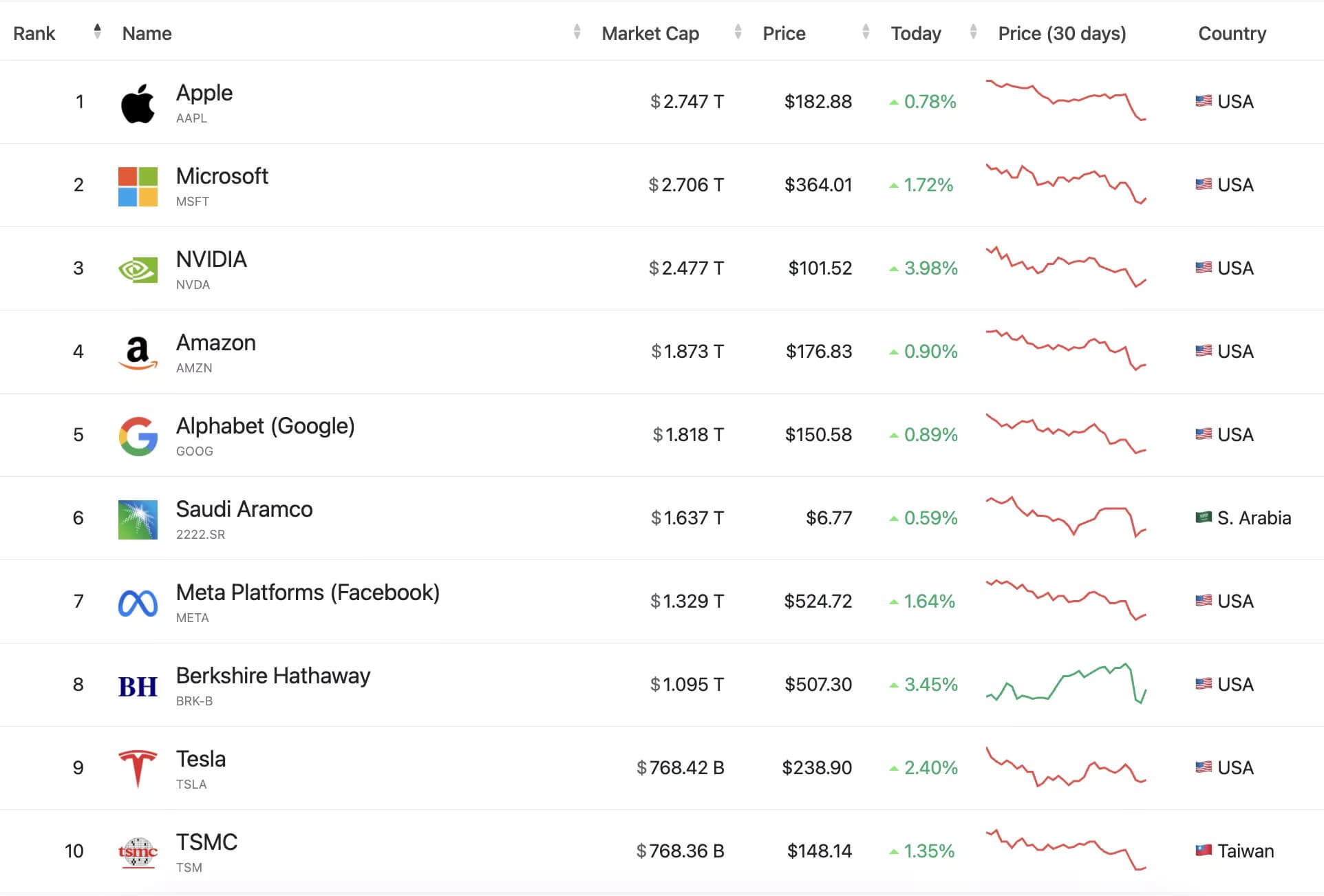This screenshot has width=1324, height=896.
Task: Click Saudi Aramco's $6.77 price
Action: point(829,518)
